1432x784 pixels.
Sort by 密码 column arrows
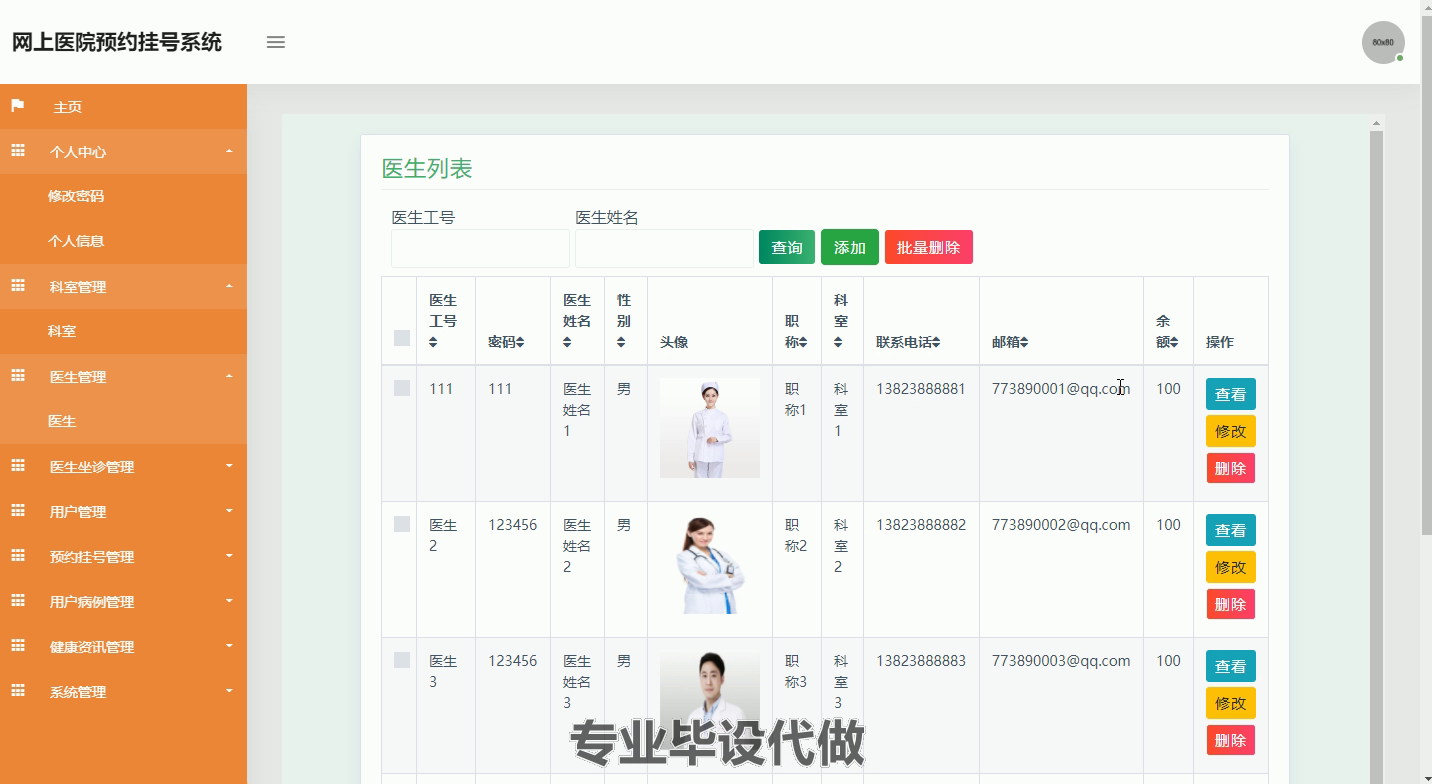point(520,342)
